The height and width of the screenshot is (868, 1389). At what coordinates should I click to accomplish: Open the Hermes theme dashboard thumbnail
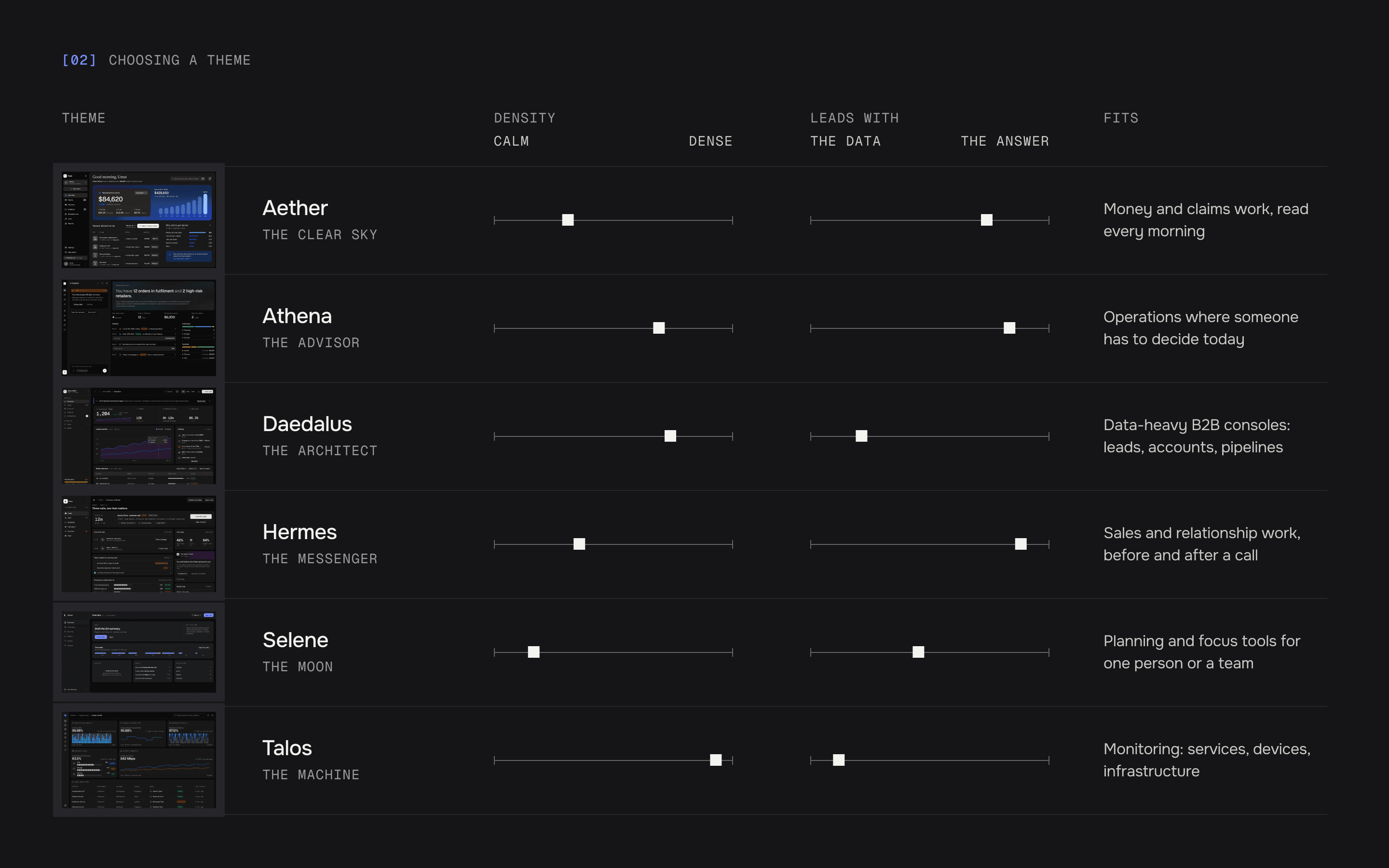tap(139, 543)
